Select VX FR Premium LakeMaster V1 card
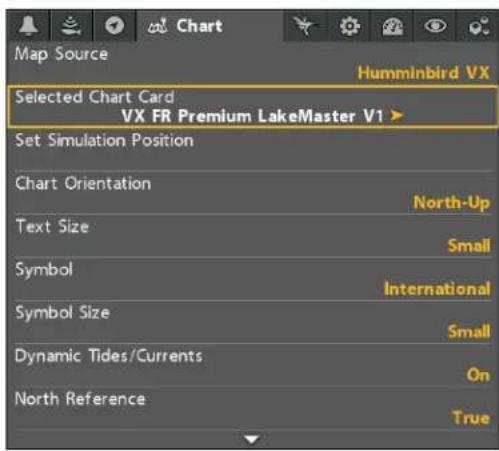This screenshot has height=451, width=499. coord(252,116)
